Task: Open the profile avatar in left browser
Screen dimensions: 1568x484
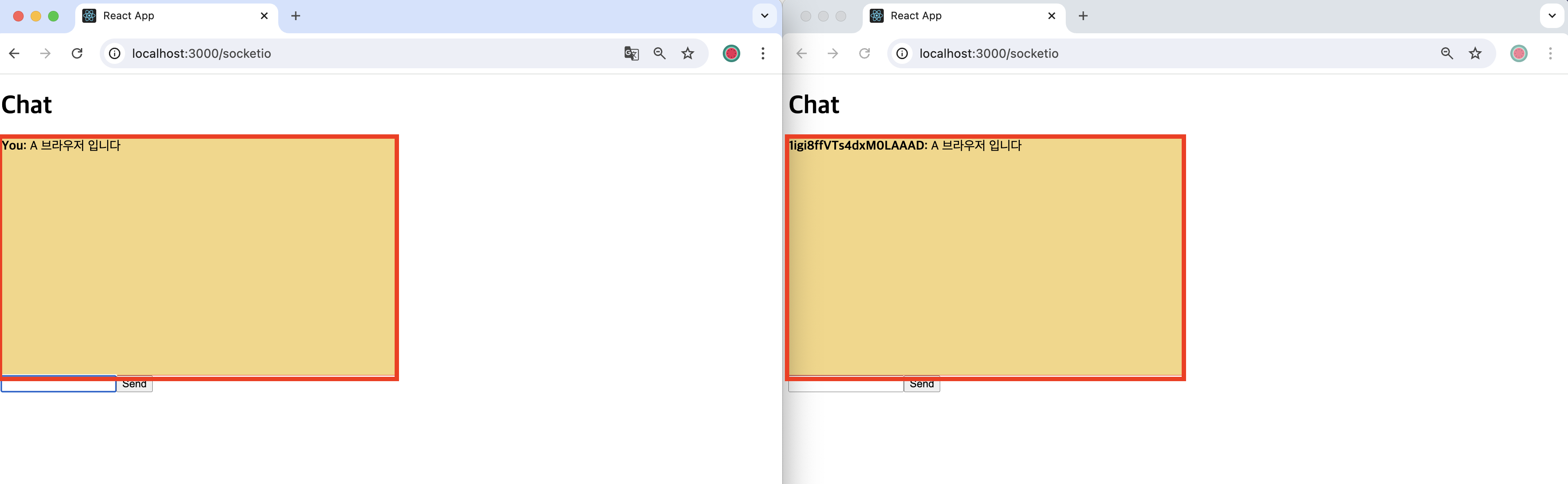Action: 731,53
